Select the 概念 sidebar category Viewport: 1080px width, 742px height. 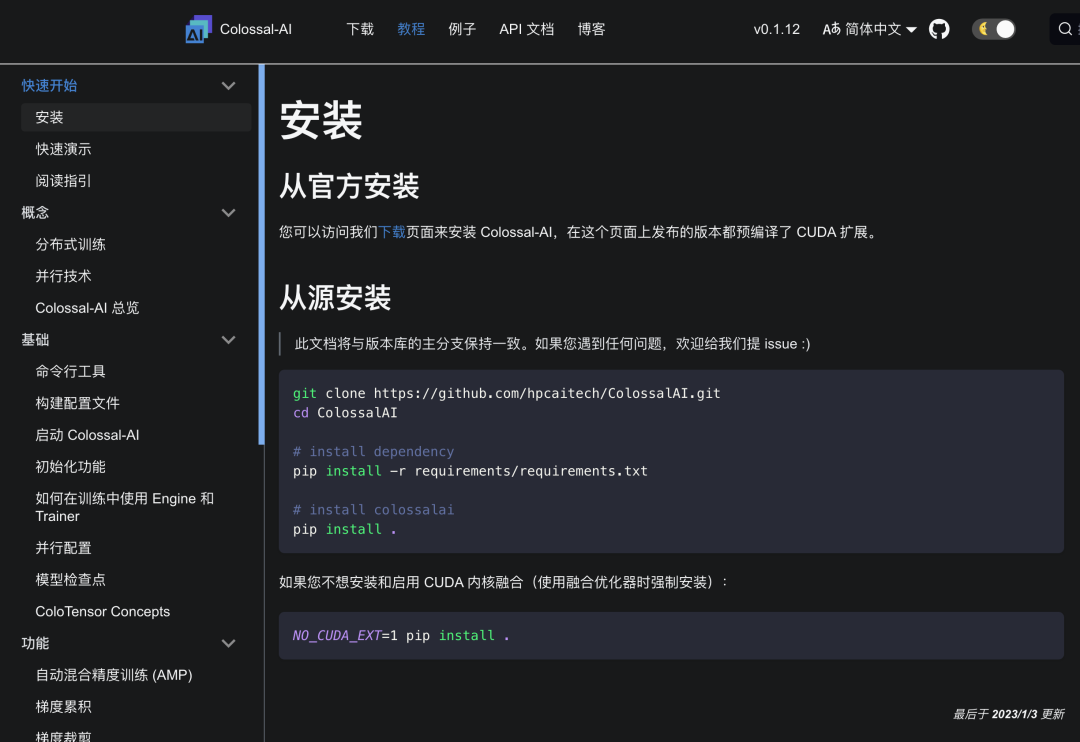pos(35,213)
